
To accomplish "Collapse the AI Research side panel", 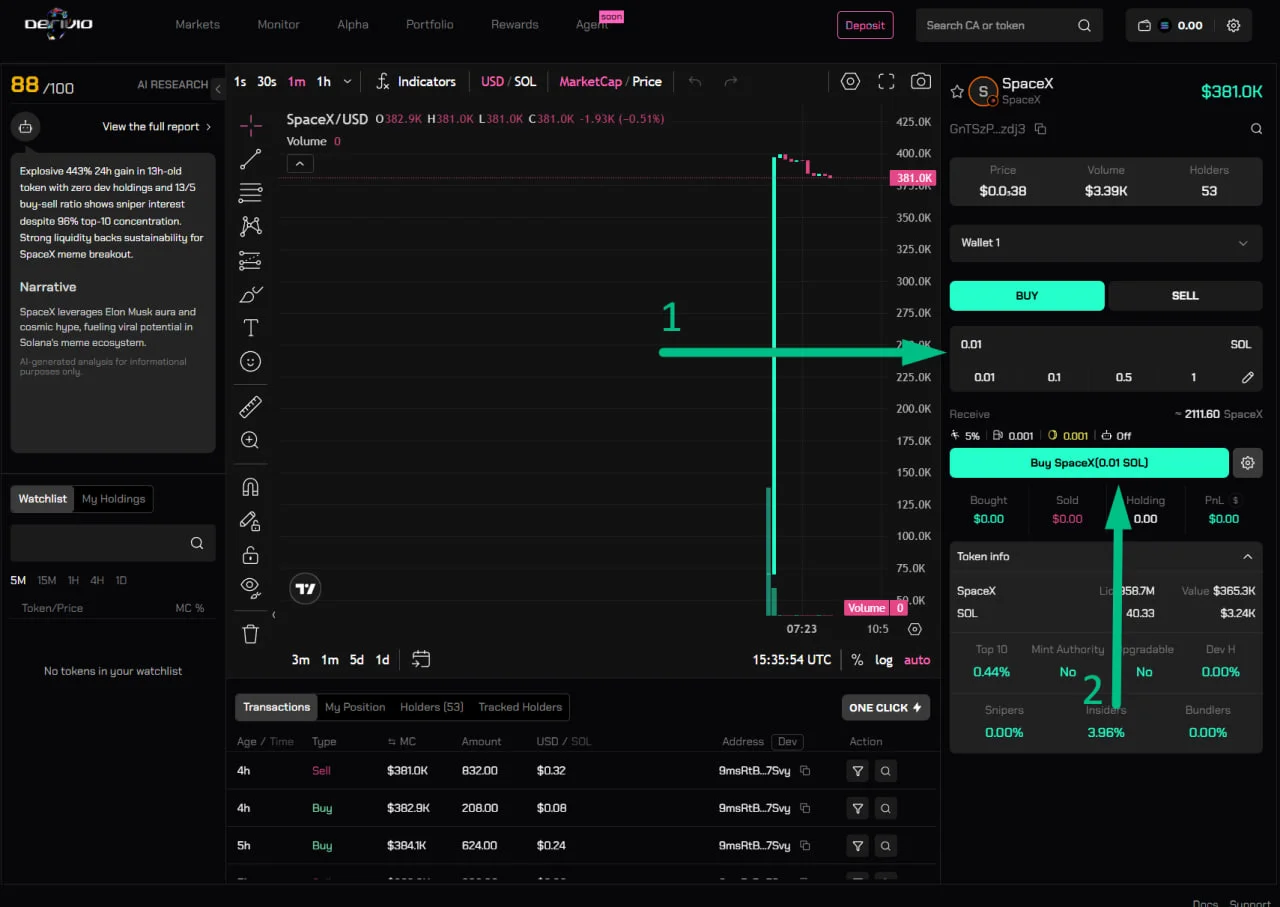I will point(218,89).
